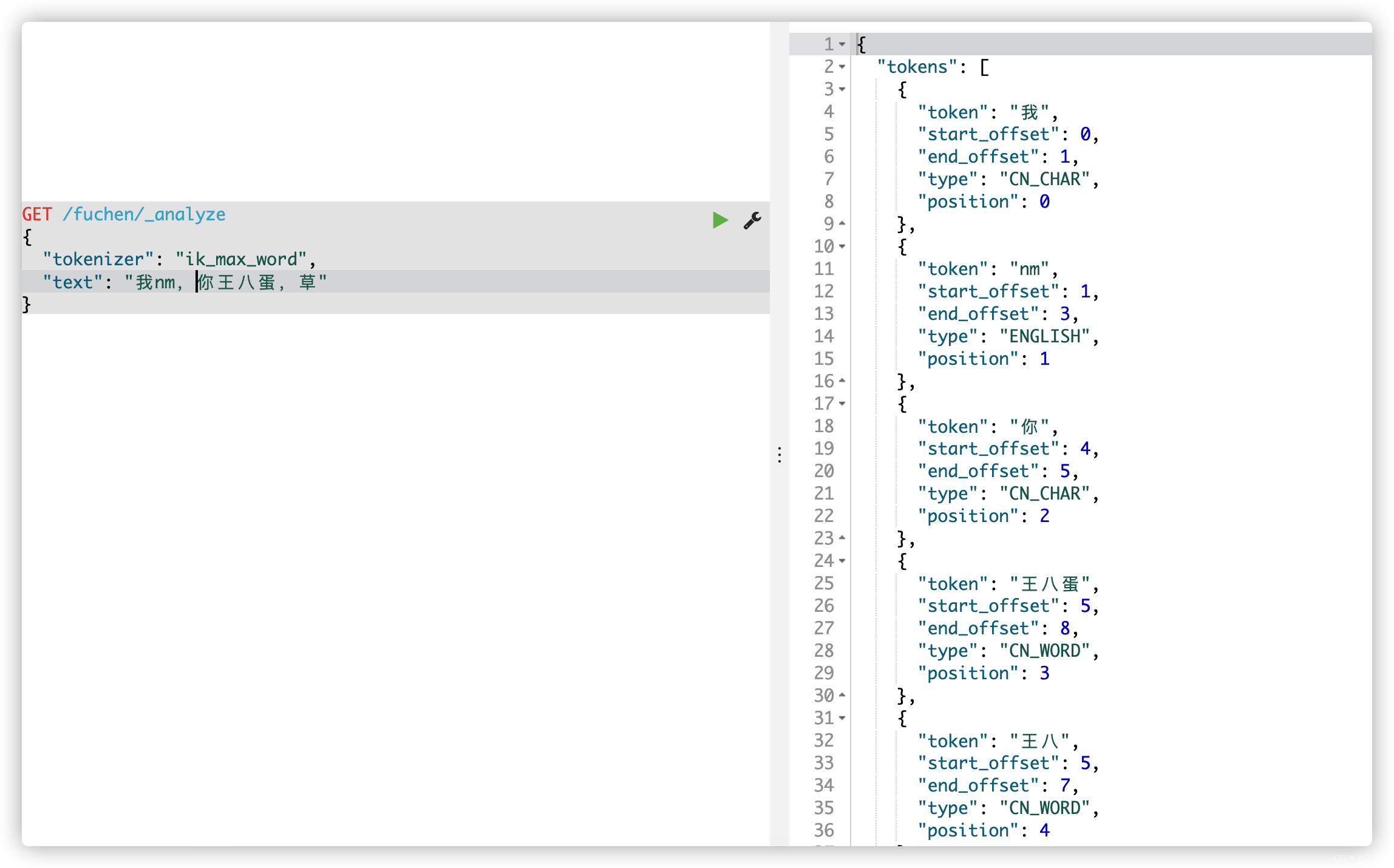Toggle the fold arrow at line 30
The image size is (1394, 868).
842,696
